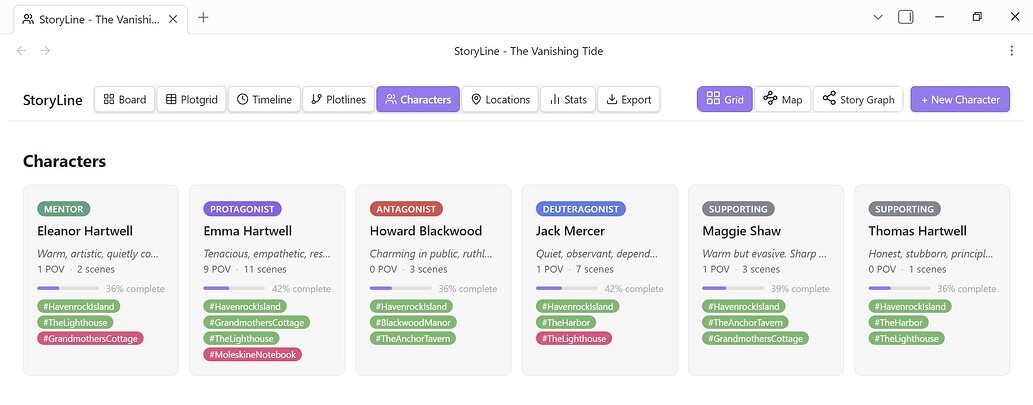
Task: Switch to Story Graph view
Action: tap(858, 99)
